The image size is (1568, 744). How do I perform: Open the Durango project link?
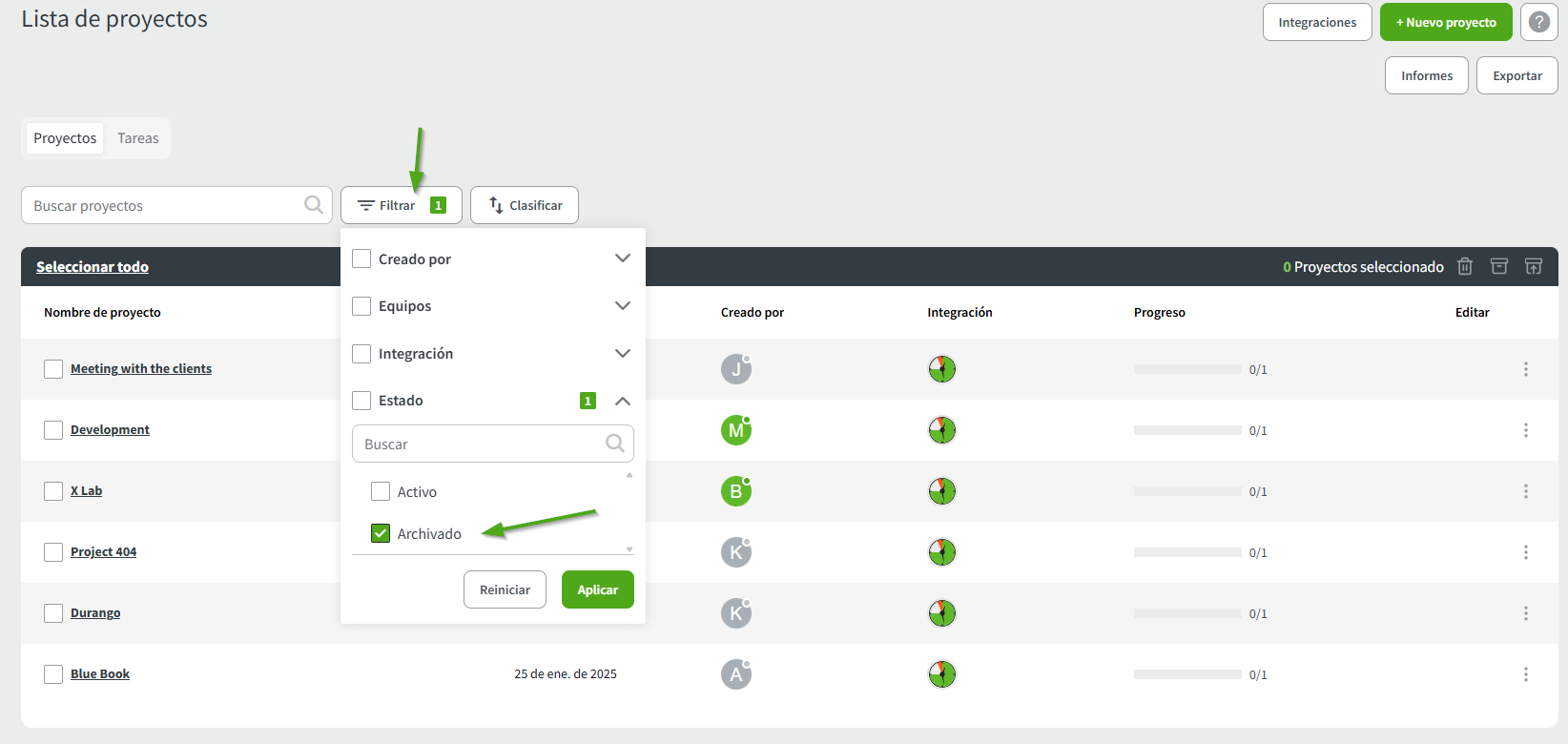coord(95,613)
